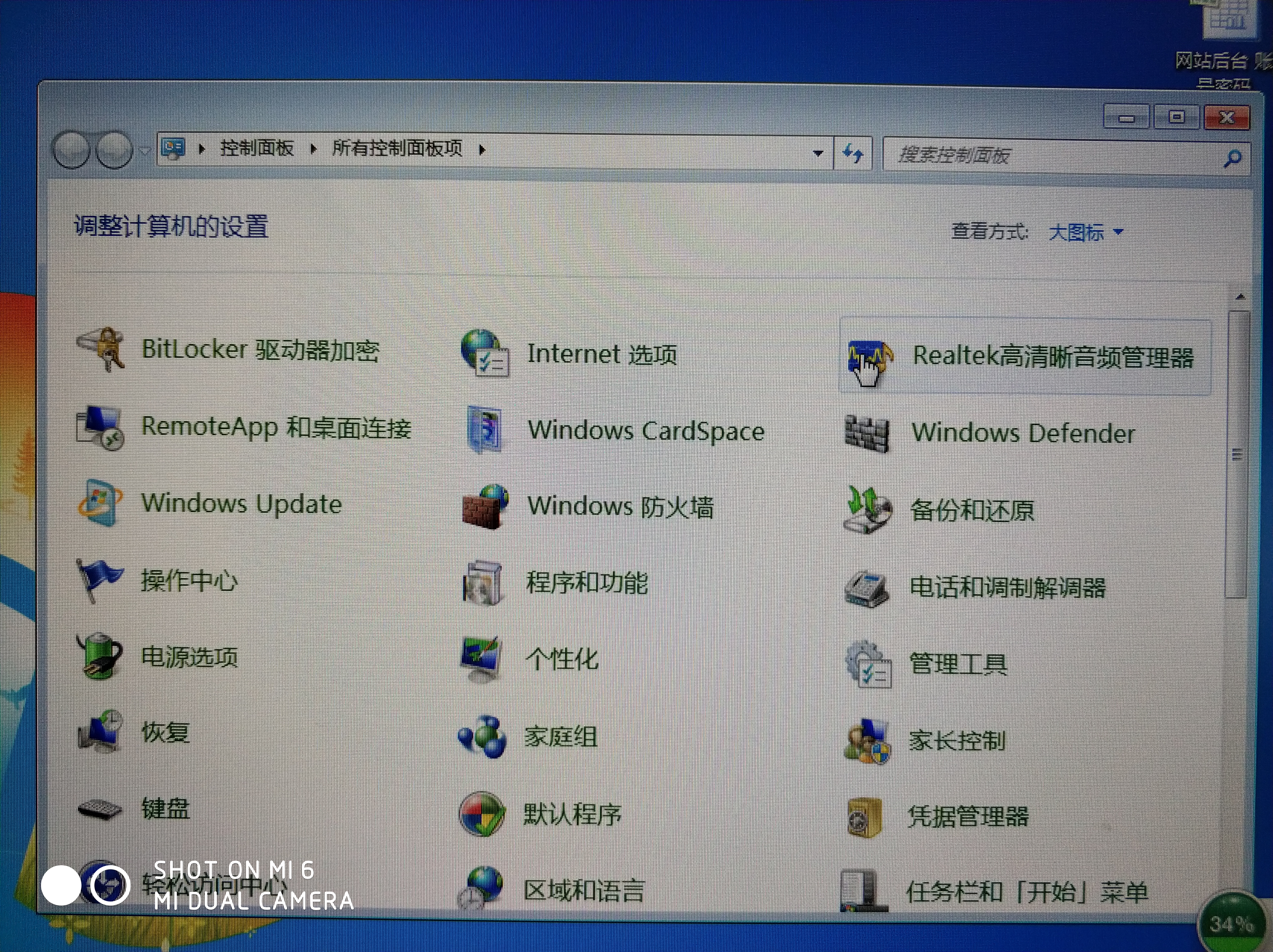Open the 电话和调制解调器 phone icon
The image size is (1273, 952).
tap(867, 589)
